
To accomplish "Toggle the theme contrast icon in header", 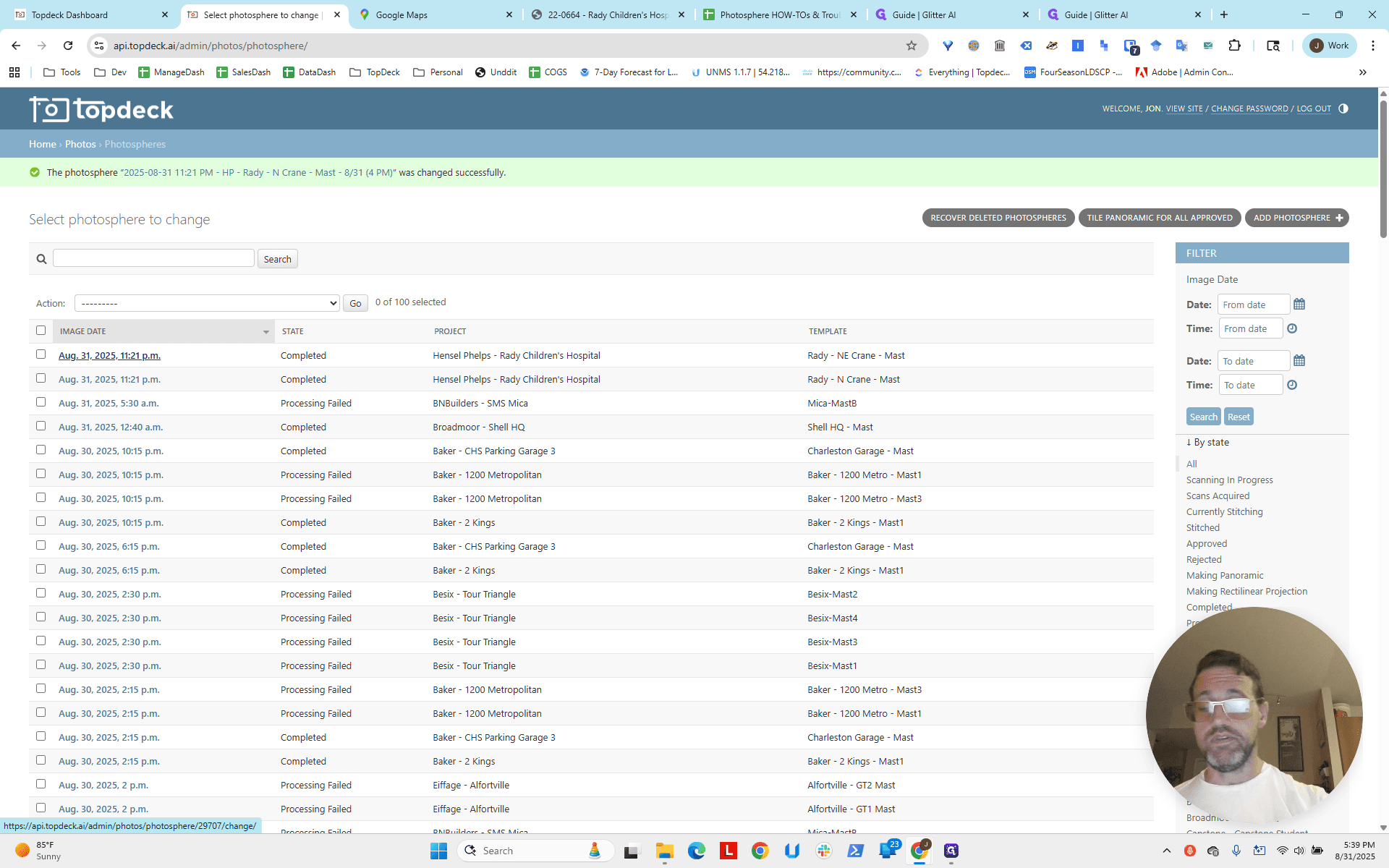I will click(x=1343, y=109).
